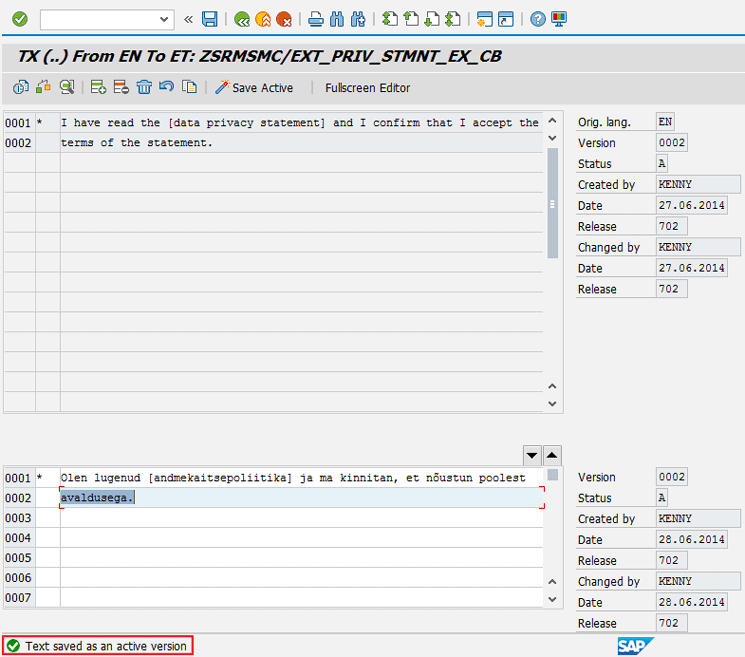Screen dimensions: 745x657
Task: Click the Undo arrow icon
Action: tap(167, 87)
